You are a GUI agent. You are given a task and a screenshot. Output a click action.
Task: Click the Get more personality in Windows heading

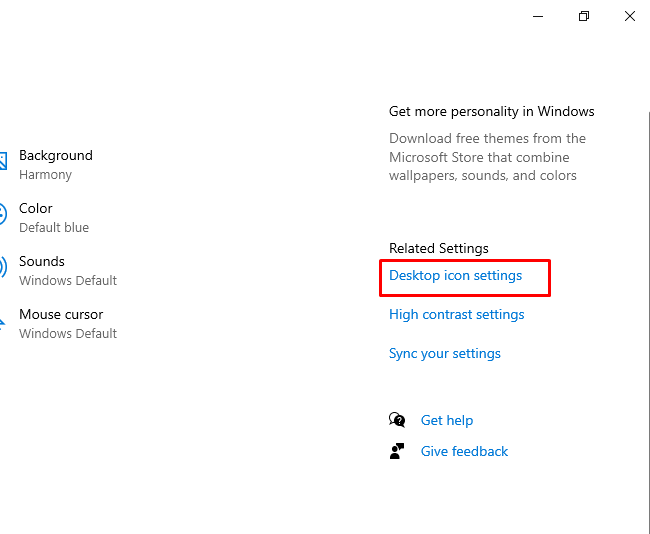pyautogui.click(x=491, y=112)
